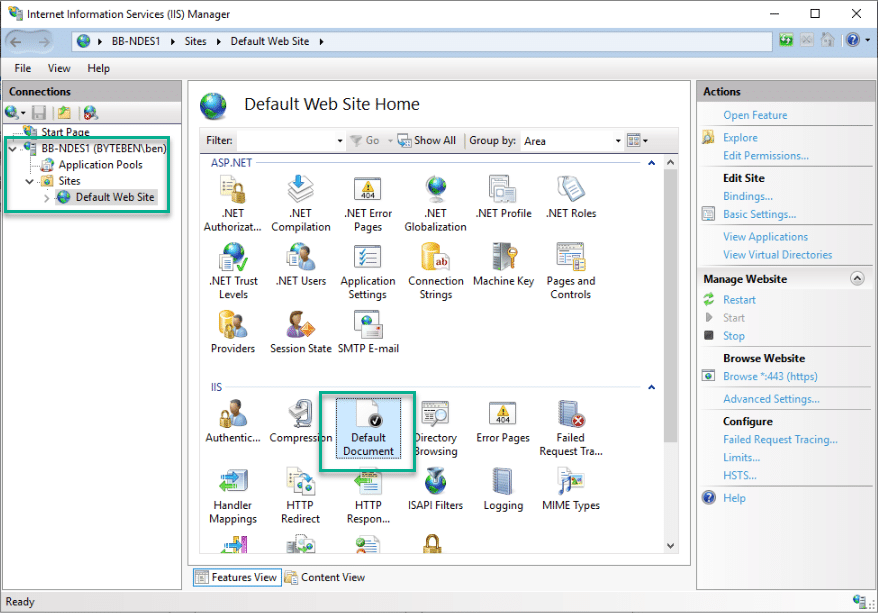The height and width of the screenshot is (613, 878).
Task: Open the SMTP E-mail feature
Action: click(x=368, y=332)
